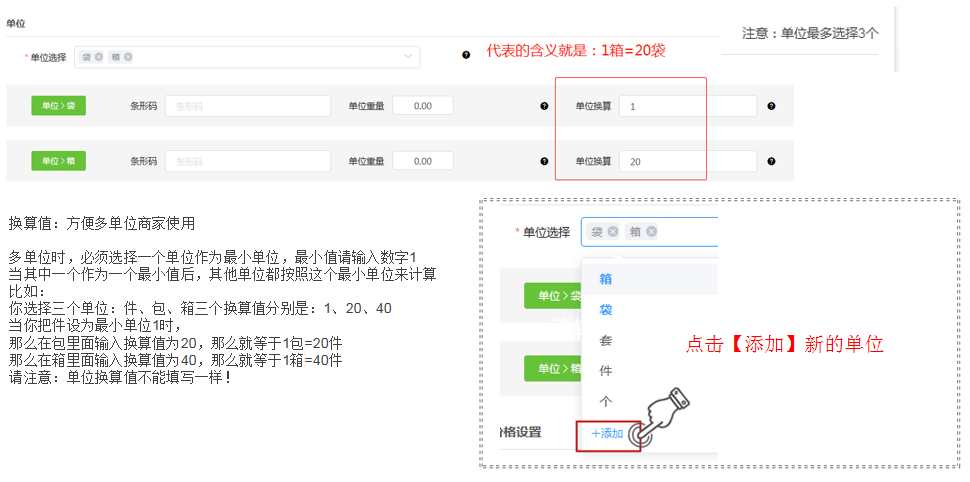Click the text 换算值：方便多单位商家使用

[x=102, y=224]
